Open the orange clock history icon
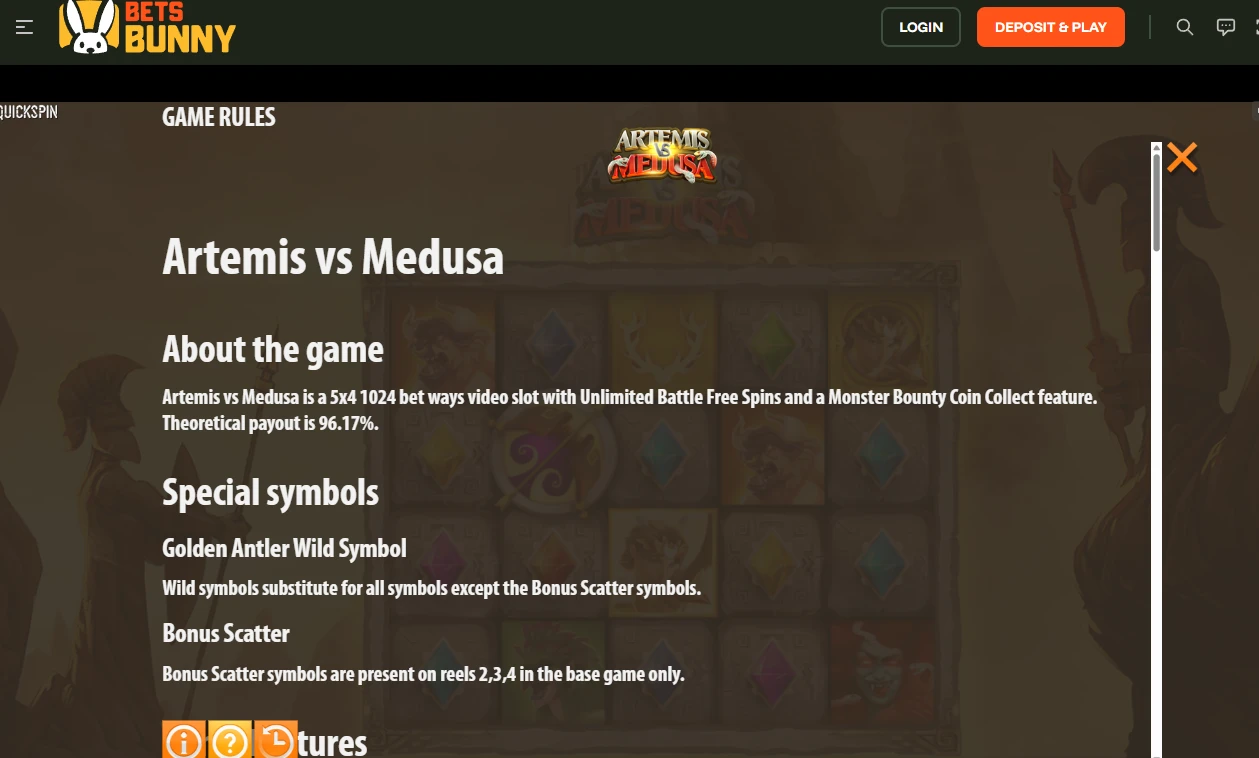 pos(275,741)
